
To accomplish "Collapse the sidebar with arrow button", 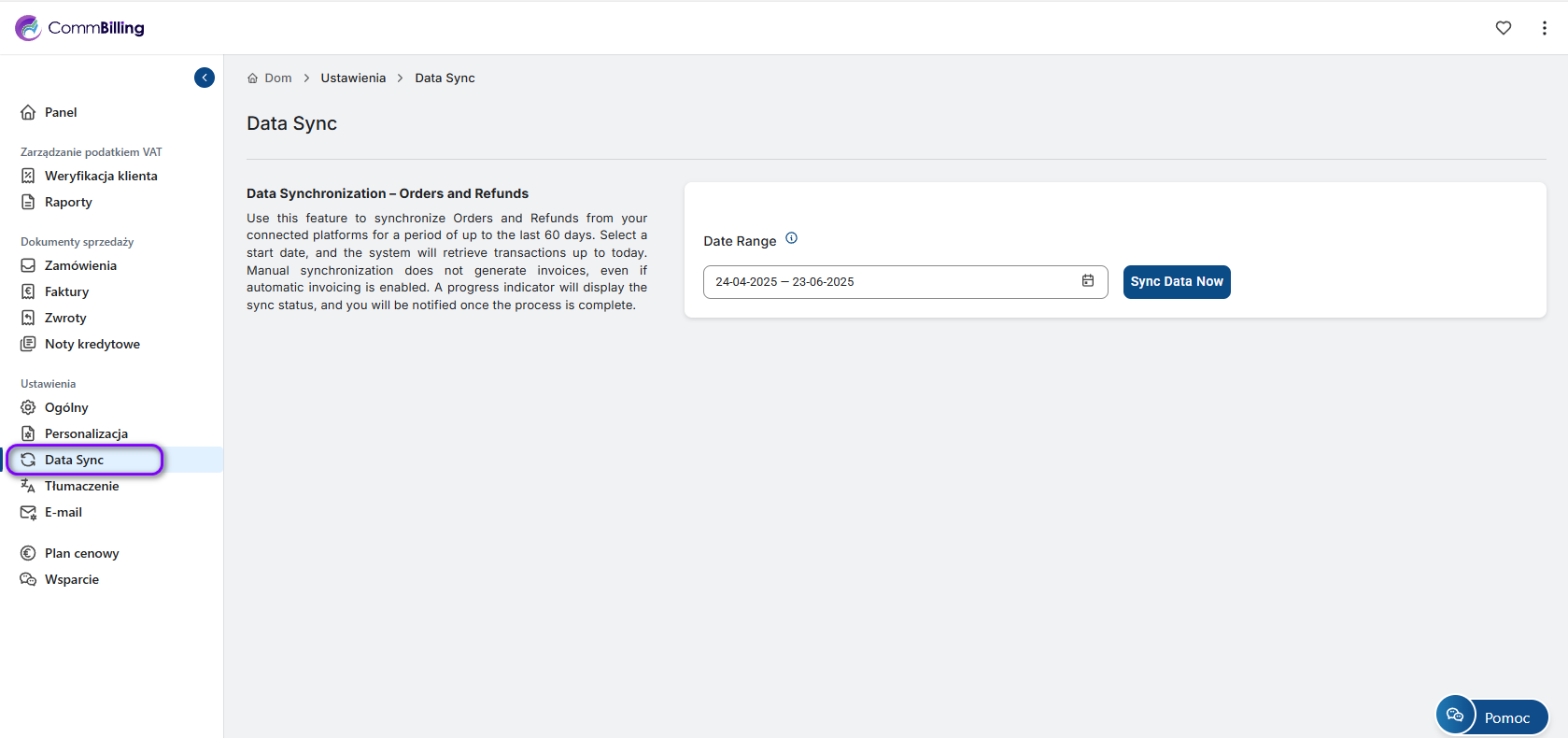I will coord(205,78).
